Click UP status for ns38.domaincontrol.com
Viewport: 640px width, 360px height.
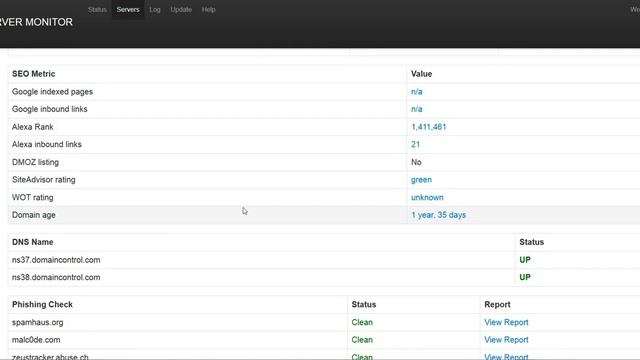[x=525, y=278]
